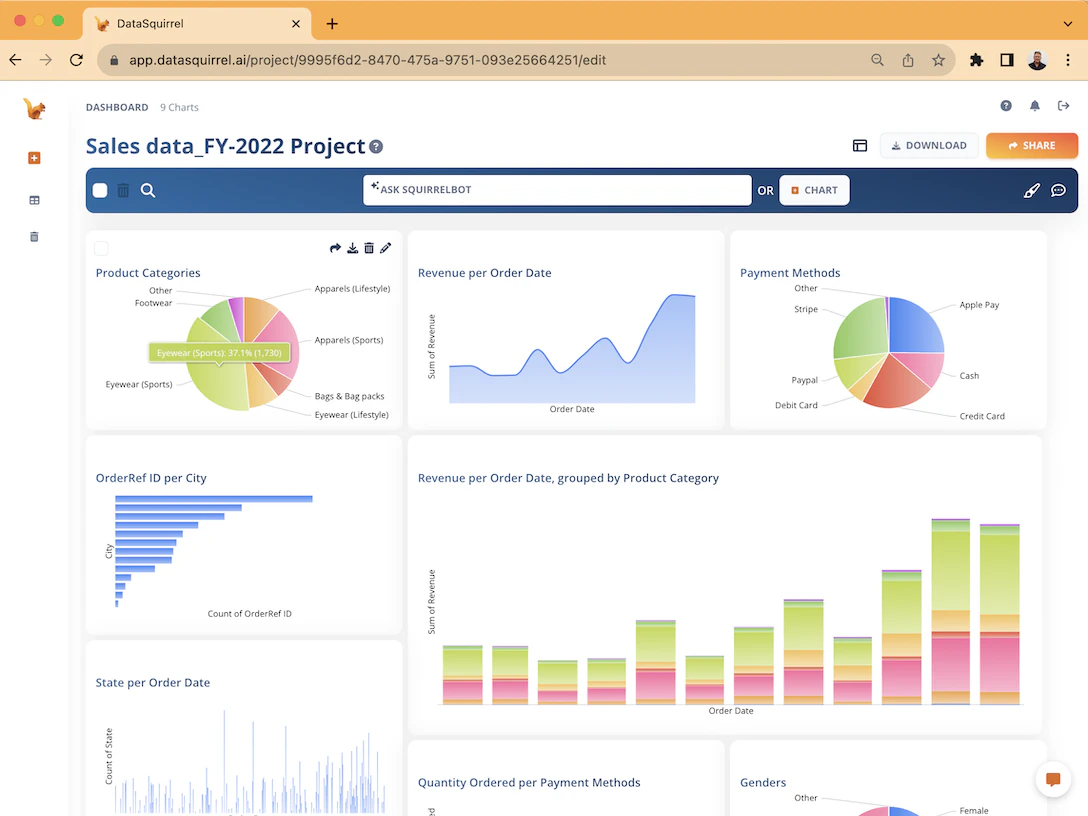Open a new browser tab
Screen dimensions: 1088x816
point(332,24)
